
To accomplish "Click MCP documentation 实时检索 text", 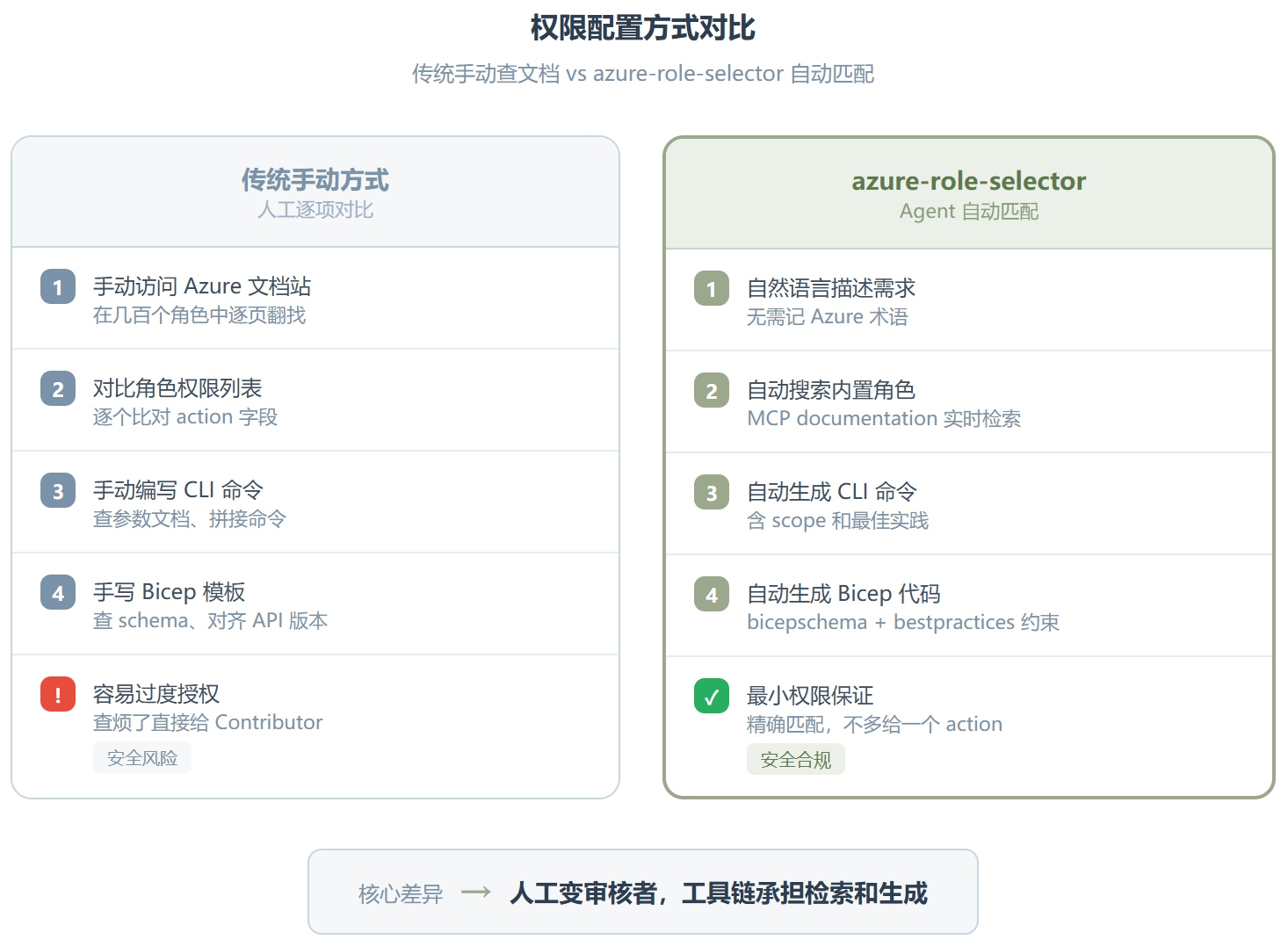I will (x=884, y=419).
